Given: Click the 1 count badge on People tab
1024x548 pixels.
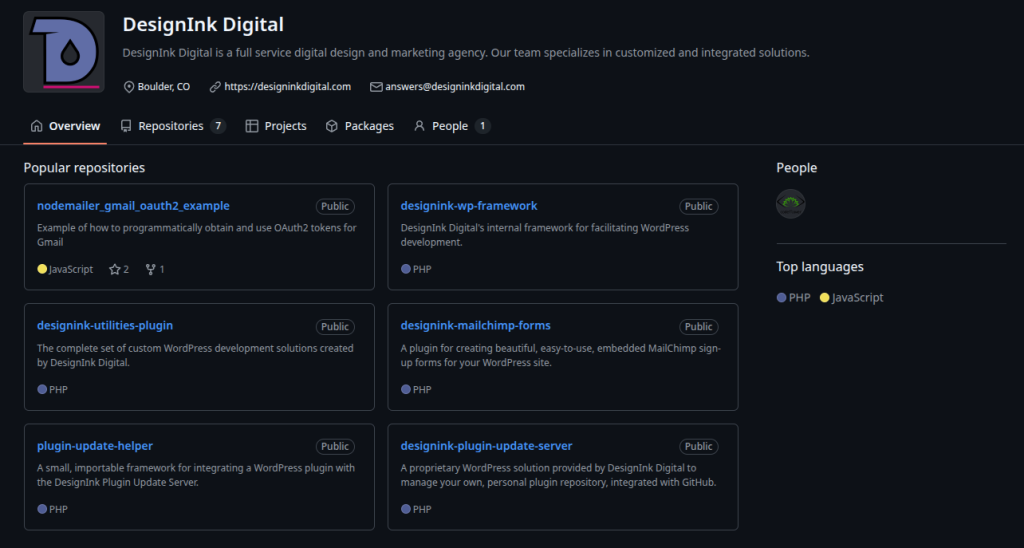Looking at the screenshot, I should point(483,126).
